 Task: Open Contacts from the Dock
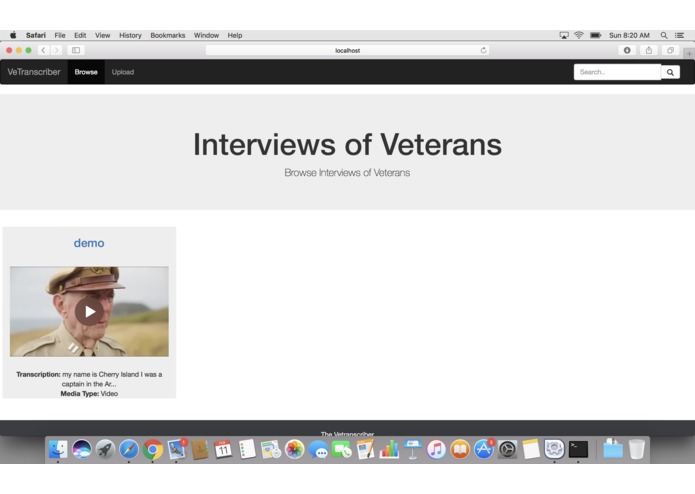(200, 449)
